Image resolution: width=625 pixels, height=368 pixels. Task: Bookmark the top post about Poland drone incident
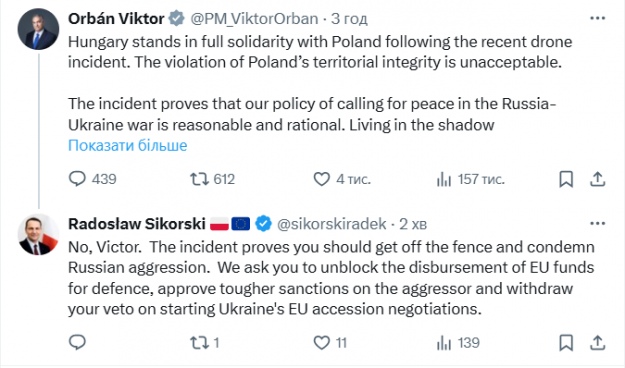(566, 179)
